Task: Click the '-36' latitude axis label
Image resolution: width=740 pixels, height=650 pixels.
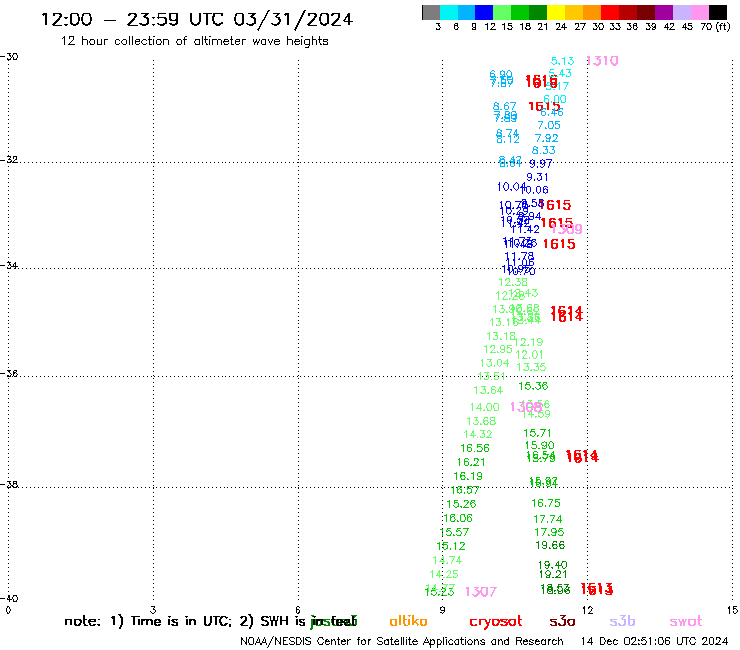Action: pos(10,374)
